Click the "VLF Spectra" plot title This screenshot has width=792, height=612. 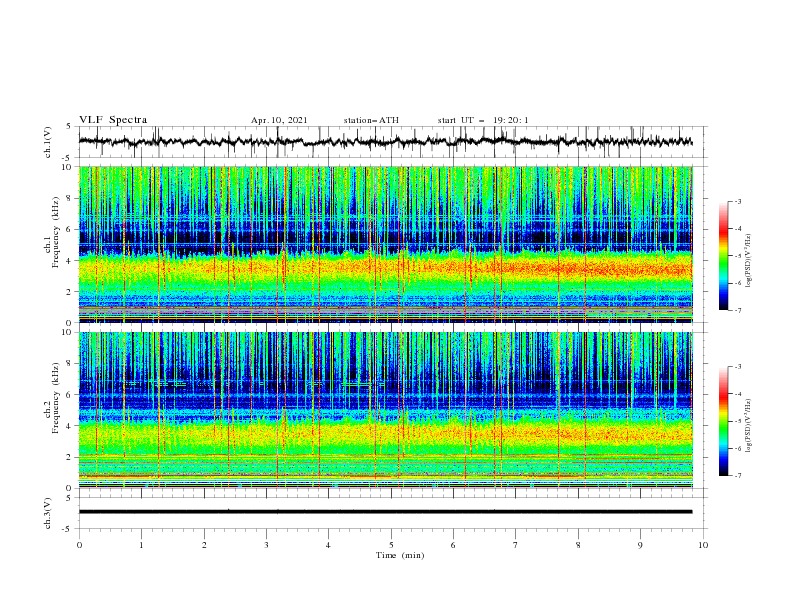pyautogui.click(x=113, y=120)
